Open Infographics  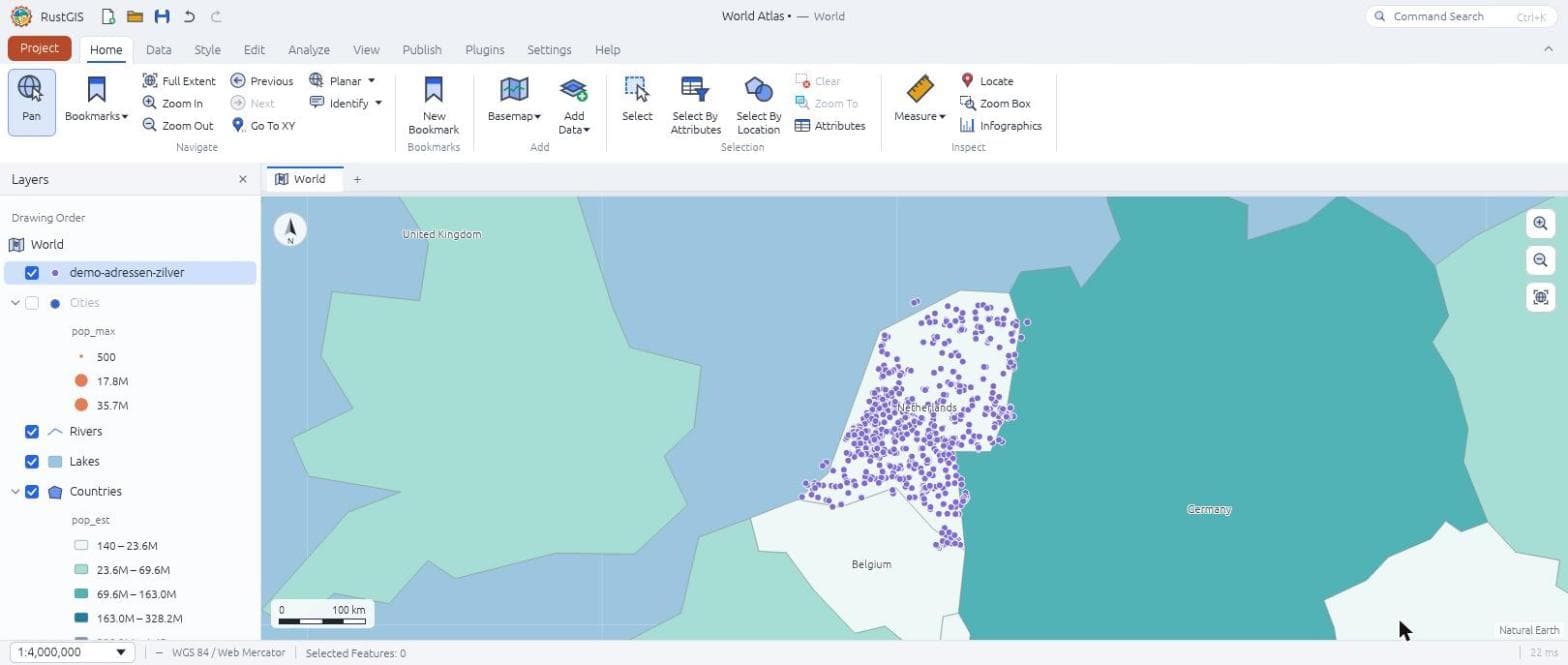[x=1001, y=126]
